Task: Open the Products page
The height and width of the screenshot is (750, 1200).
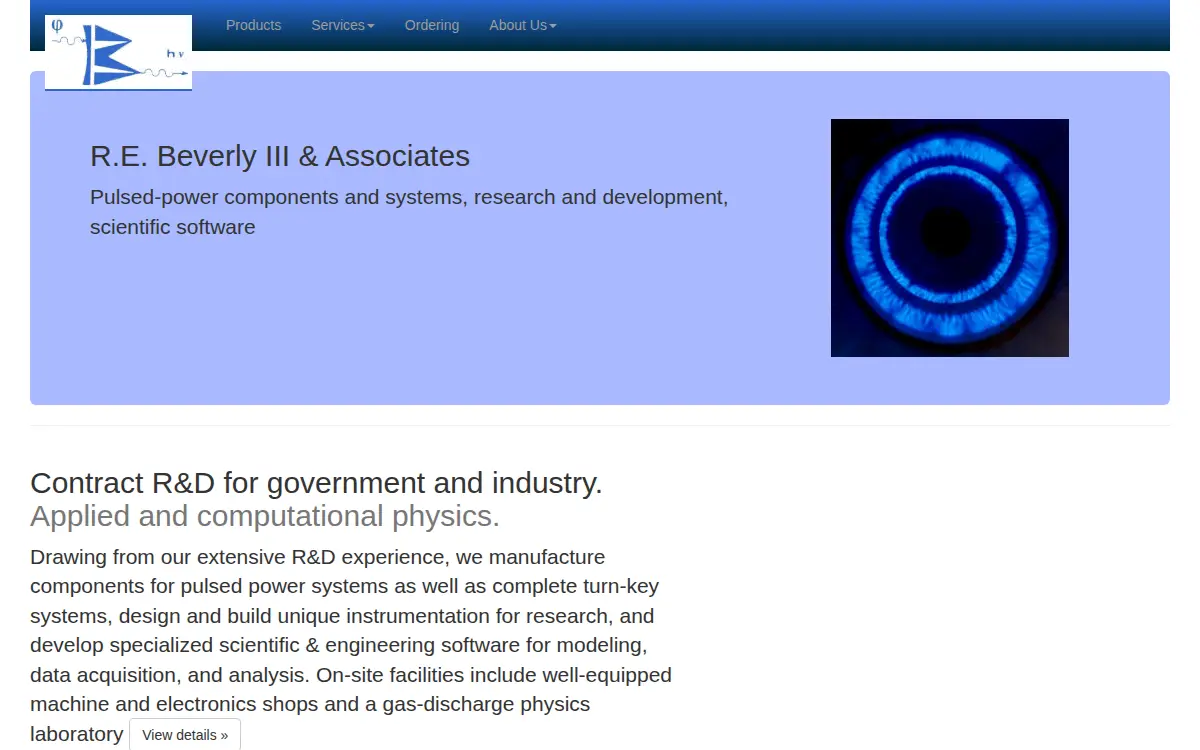Action: [253, 25]
